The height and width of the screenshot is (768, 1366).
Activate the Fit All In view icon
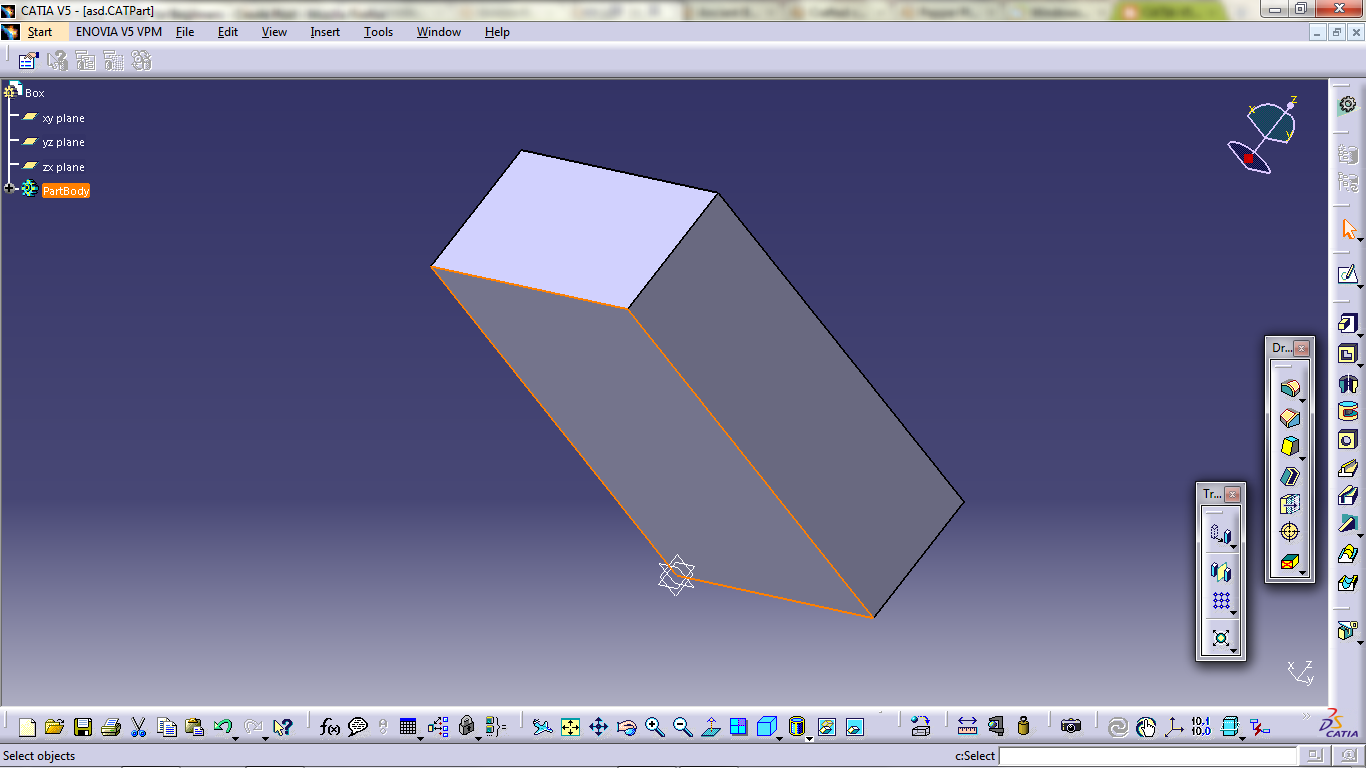pyautogui.click(x=570, y=727)
